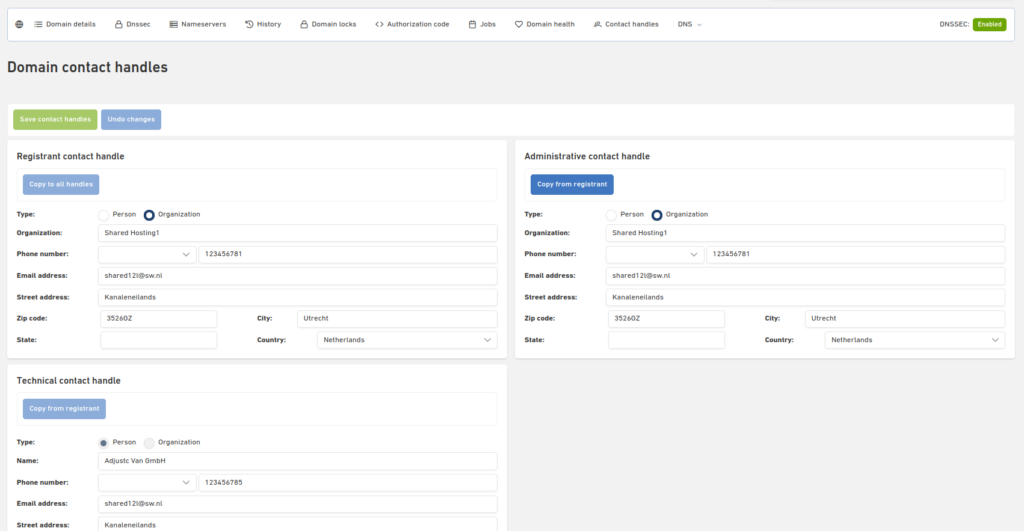This screenshot has height=531, width=1024.
Task: Click Technical Name field Adjustc Van GmbH
Action: click(x=298, y=461)
